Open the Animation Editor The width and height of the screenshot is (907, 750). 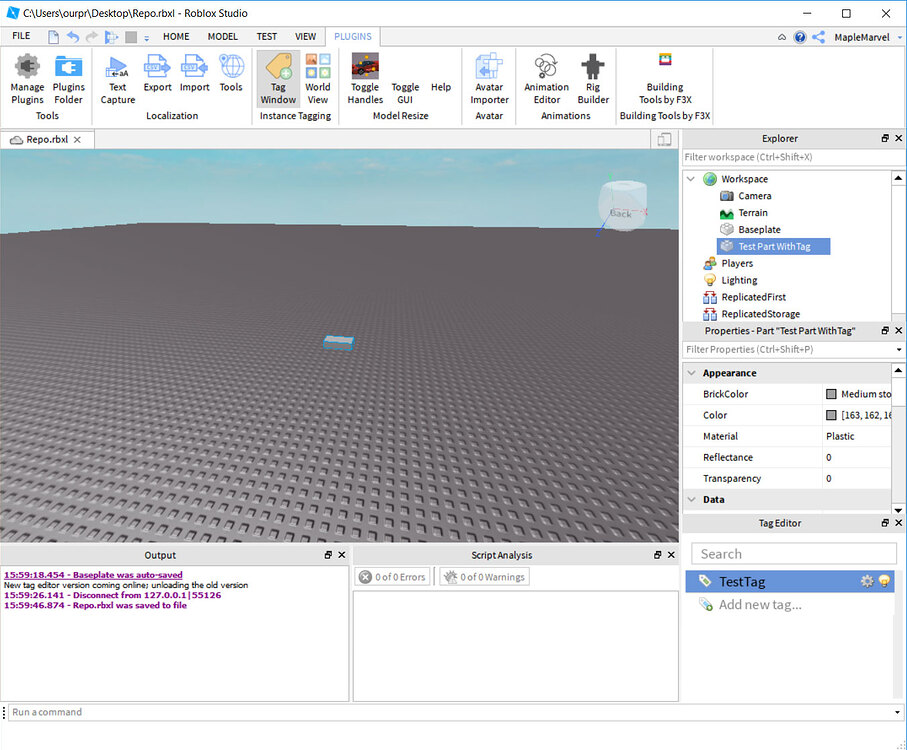click(546, 78)
